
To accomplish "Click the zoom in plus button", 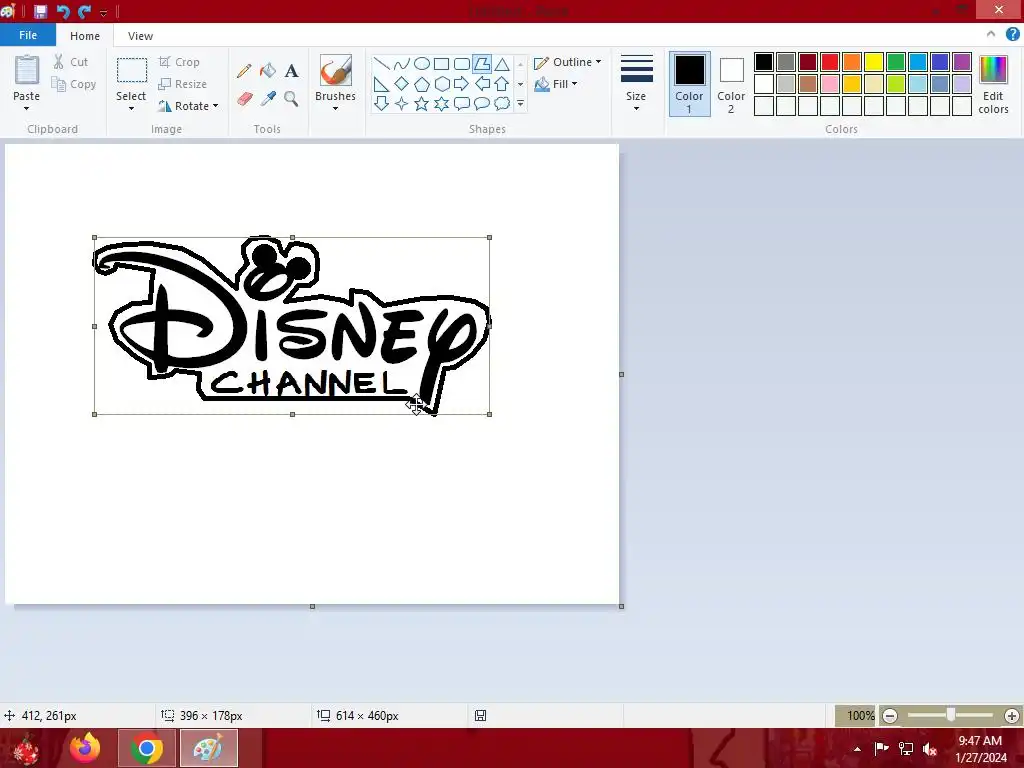I will [x=1012, y=716].
